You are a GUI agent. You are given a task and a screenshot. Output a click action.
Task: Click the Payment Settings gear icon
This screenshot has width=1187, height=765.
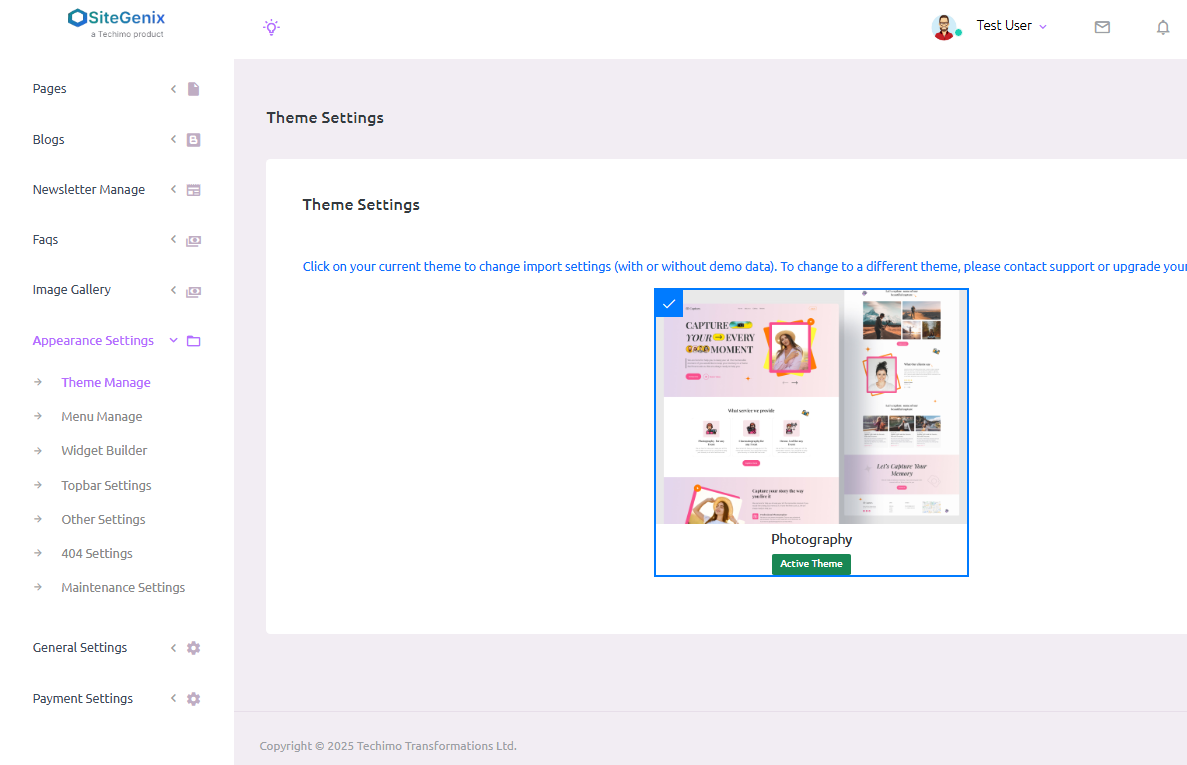(193, 699)
